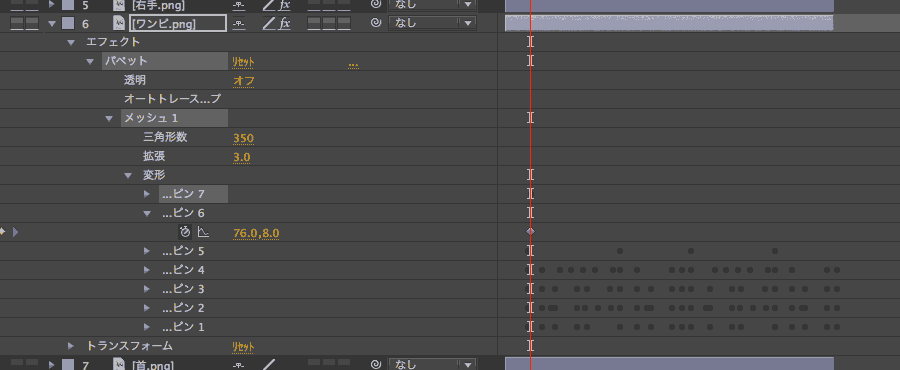Image resolution: width=900 pixels, height=370 pixels.
Task: Select the layer name [首.png]
Action: coord(153,365)
